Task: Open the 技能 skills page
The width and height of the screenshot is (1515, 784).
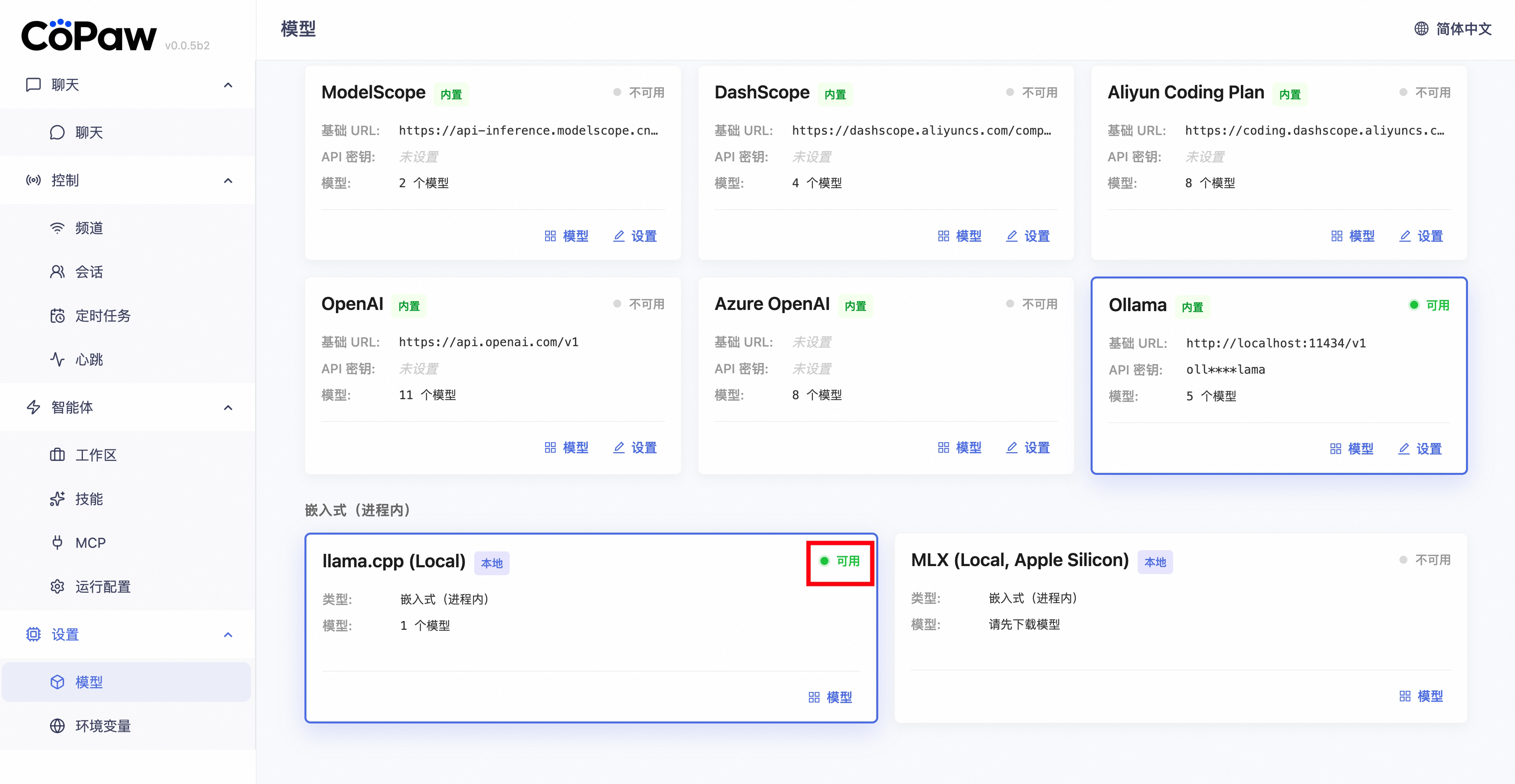Action: tap(88, 499)
